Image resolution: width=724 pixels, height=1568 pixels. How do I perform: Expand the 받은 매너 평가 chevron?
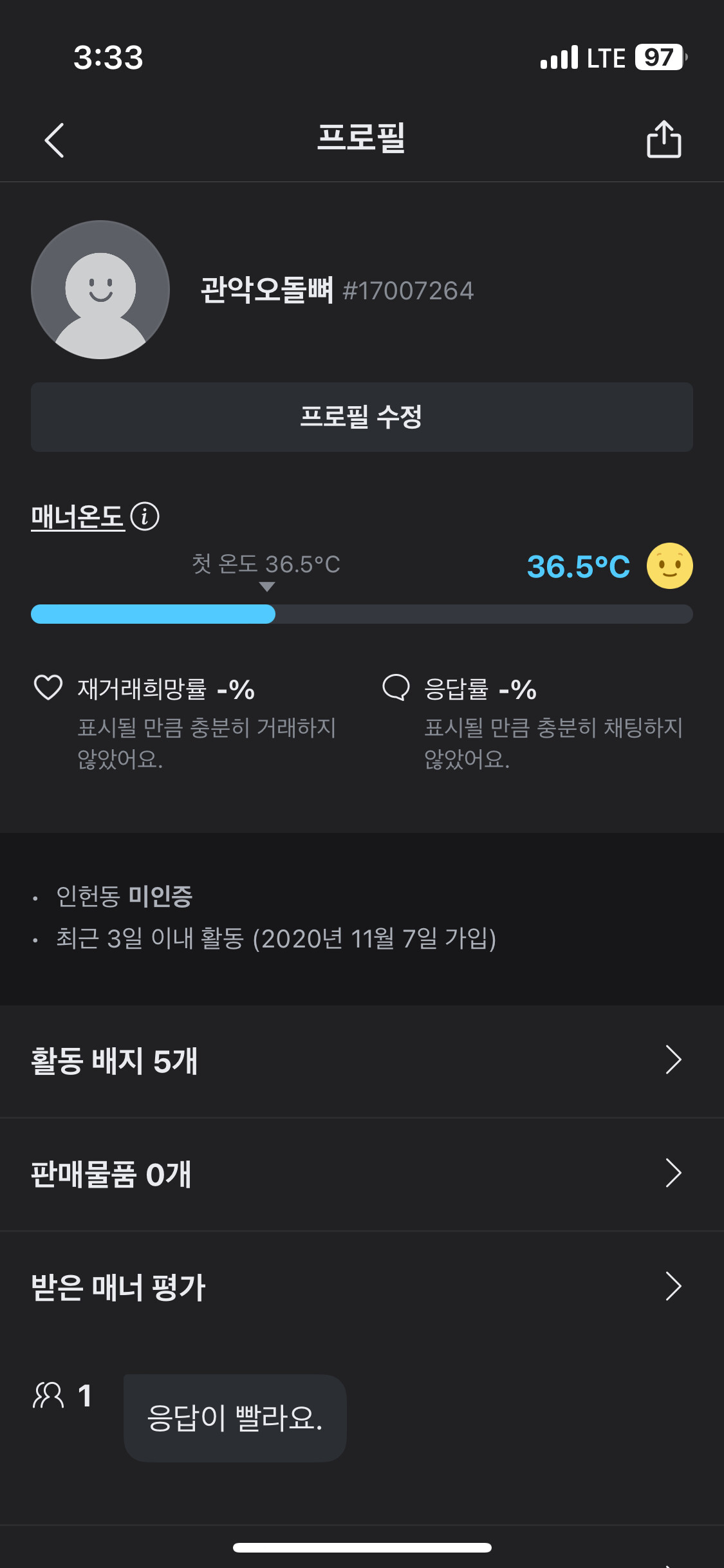click(673, 1287)
